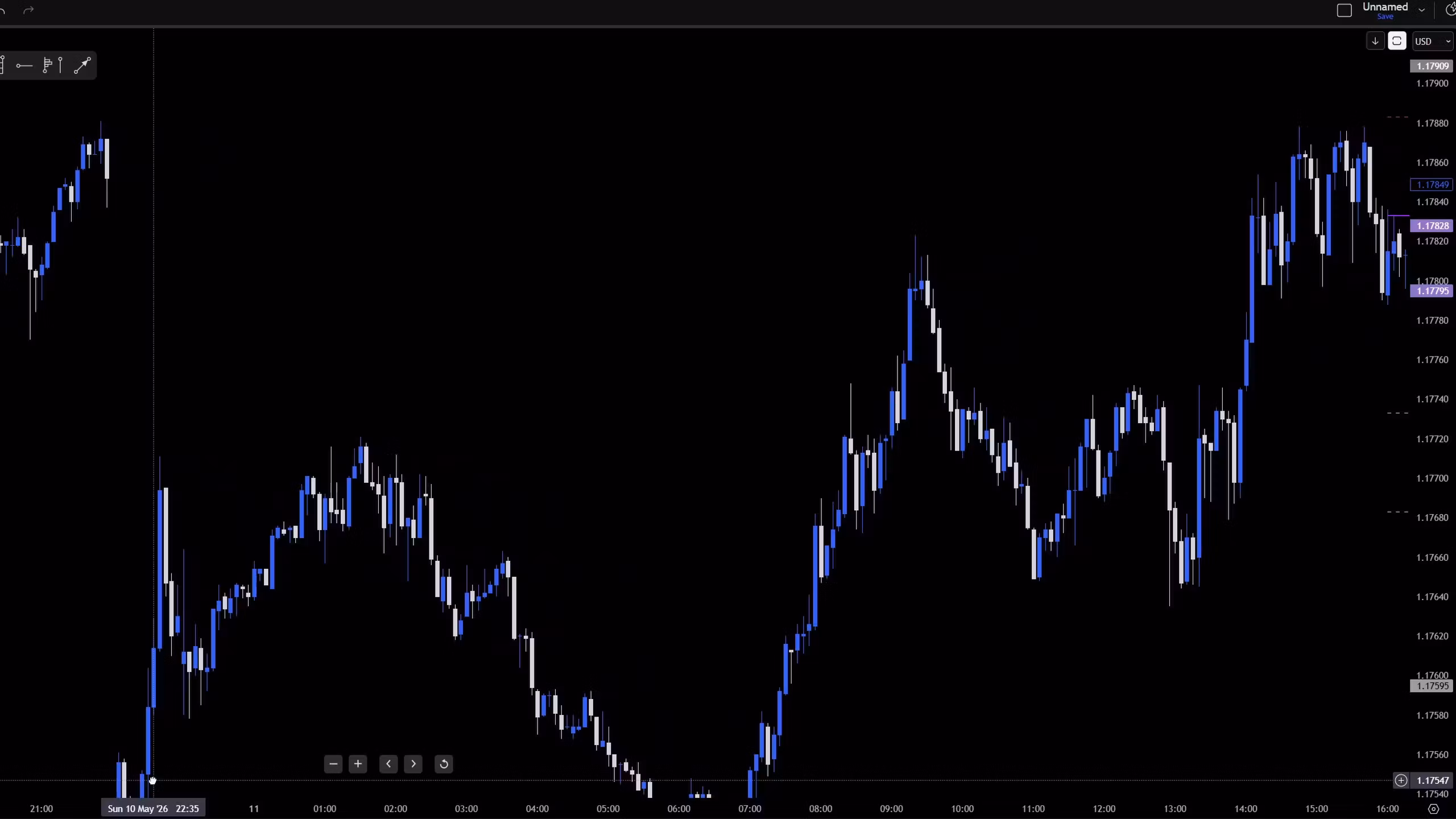Click the 21:00 time axis label
1456x819 pixels.
coord(42,809)
